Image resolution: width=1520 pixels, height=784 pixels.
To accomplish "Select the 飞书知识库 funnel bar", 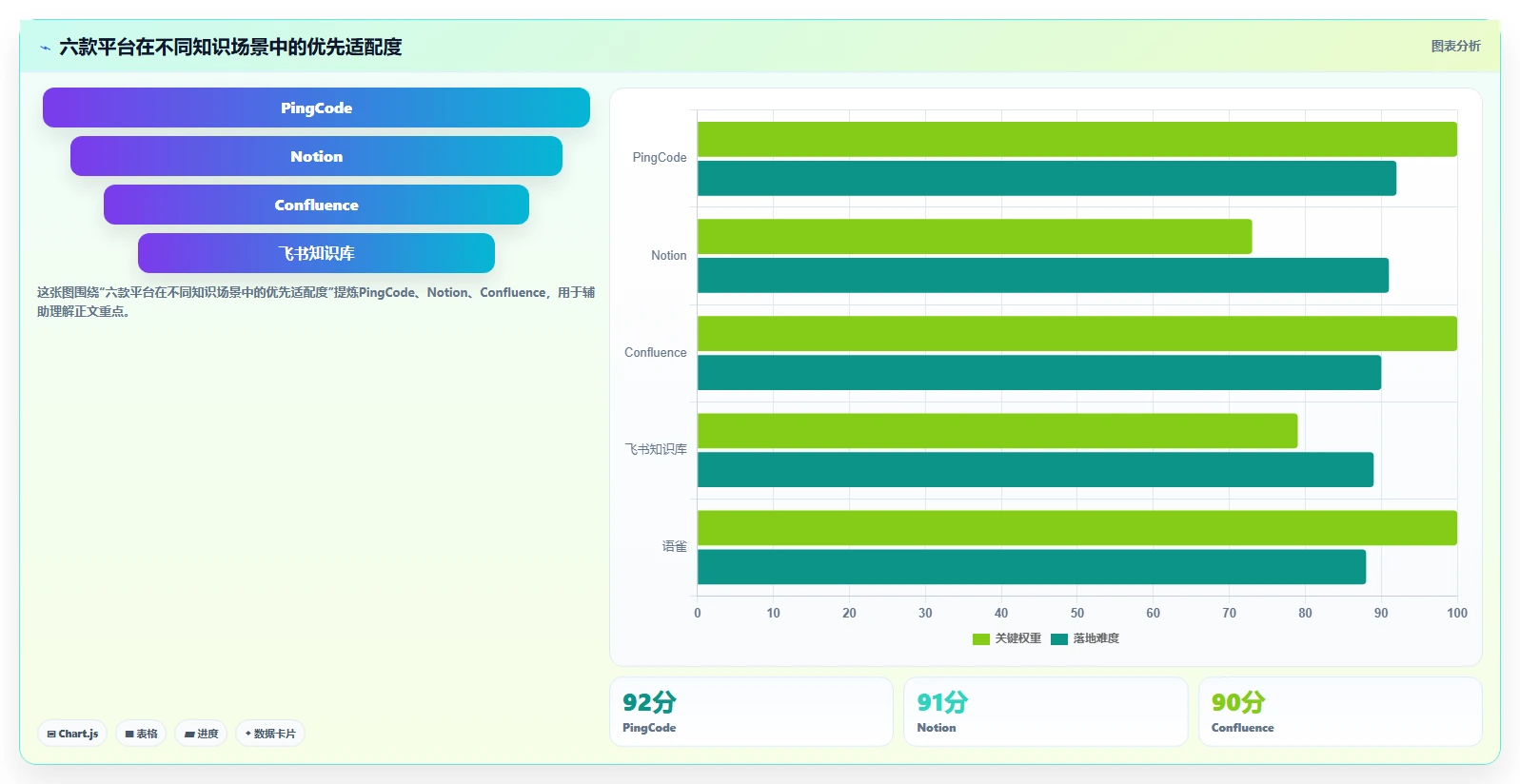I will point(316,253).
